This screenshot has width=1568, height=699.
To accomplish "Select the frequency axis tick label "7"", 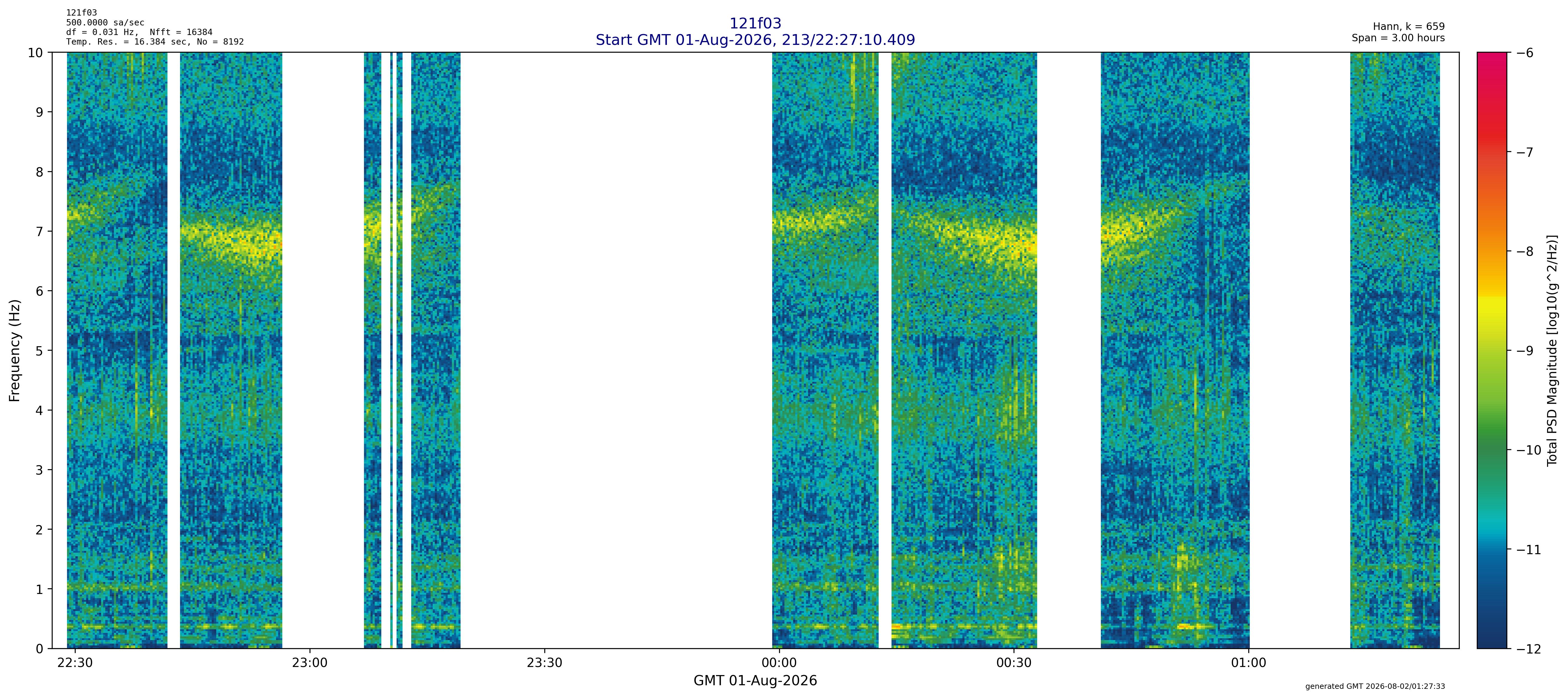I will click(39, 232).
